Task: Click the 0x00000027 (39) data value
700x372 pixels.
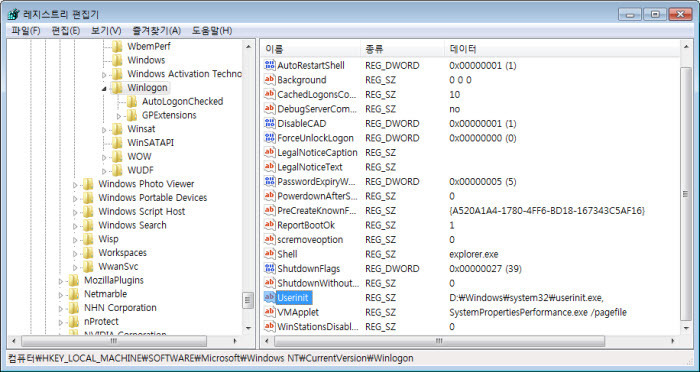Action: [485, 269]
